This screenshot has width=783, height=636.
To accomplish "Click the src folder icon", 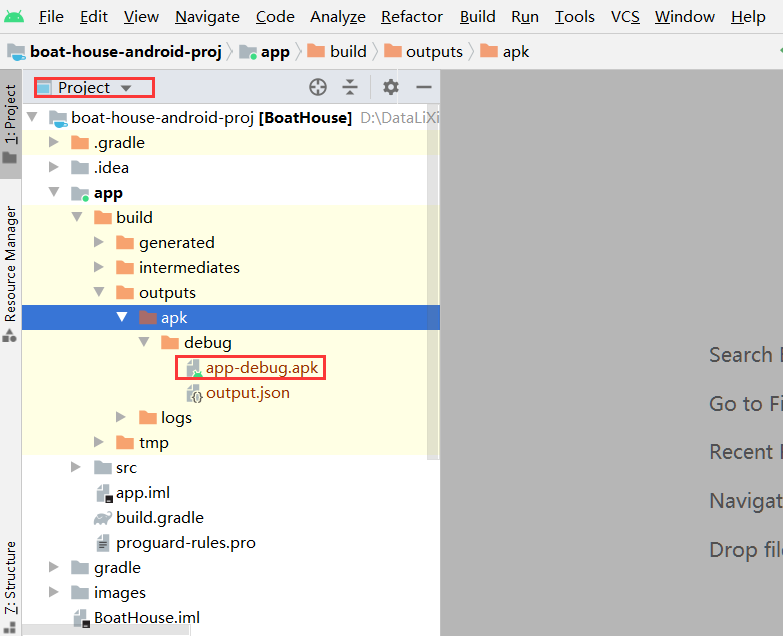I will [x=103, y=467].
